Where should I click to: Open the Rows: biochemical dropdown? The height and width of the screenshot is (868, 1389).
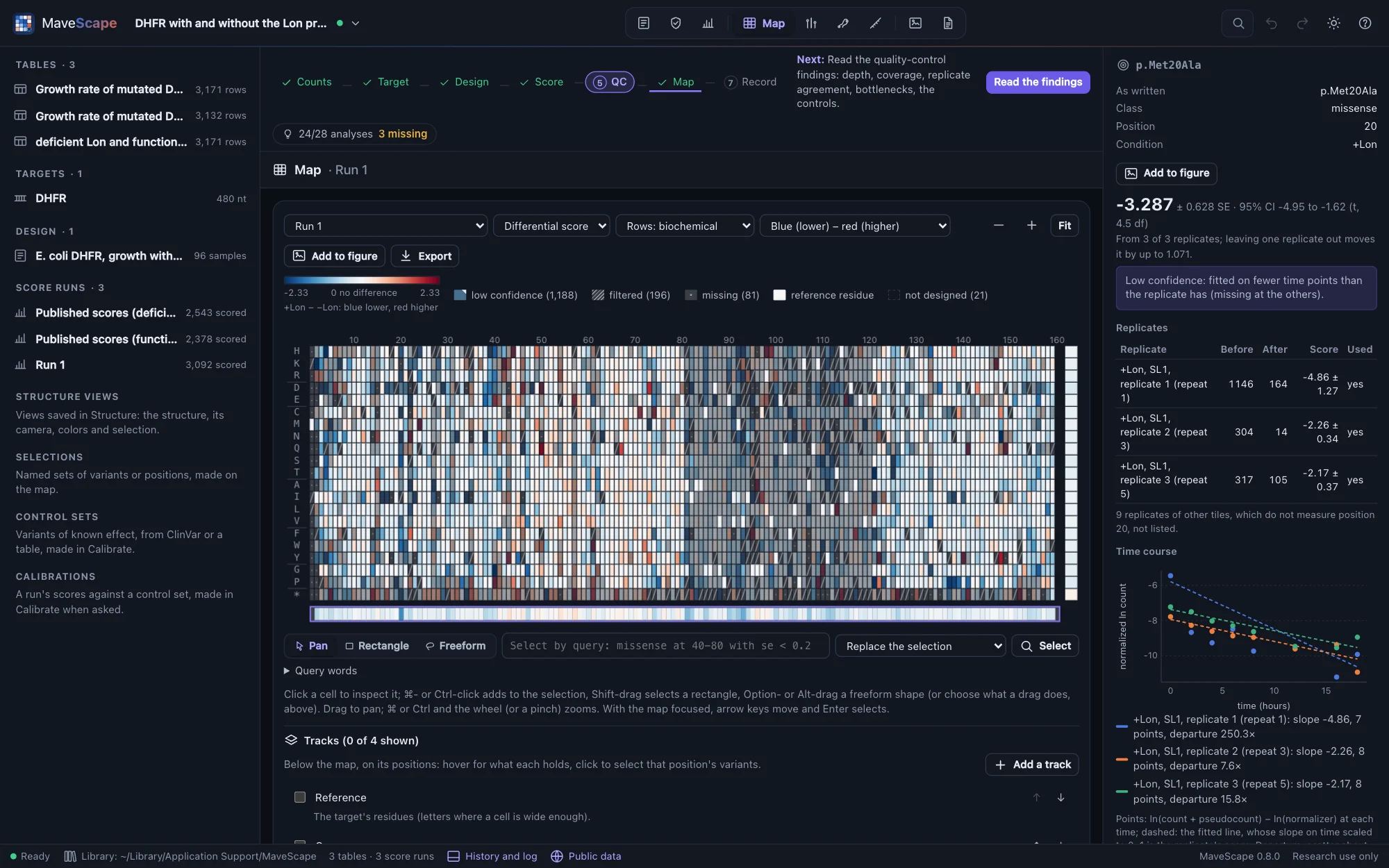click(x=684, y=226)
